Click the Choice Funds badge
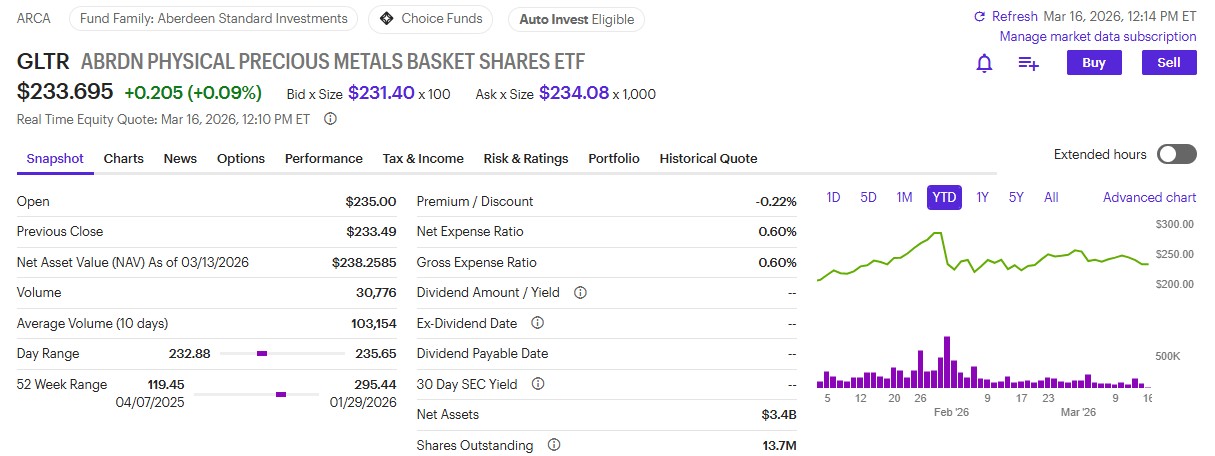 (x=431, y=18)
